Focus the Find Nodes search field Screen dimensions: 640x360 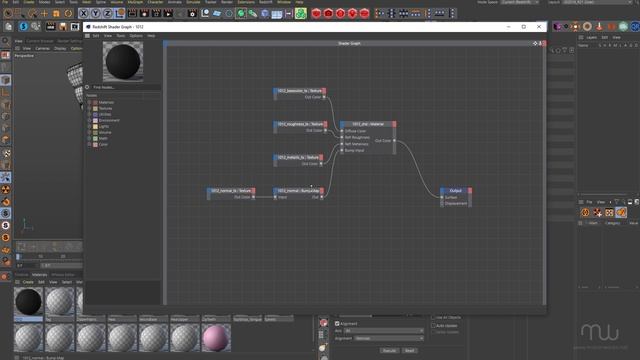click(x=126, y=87)
